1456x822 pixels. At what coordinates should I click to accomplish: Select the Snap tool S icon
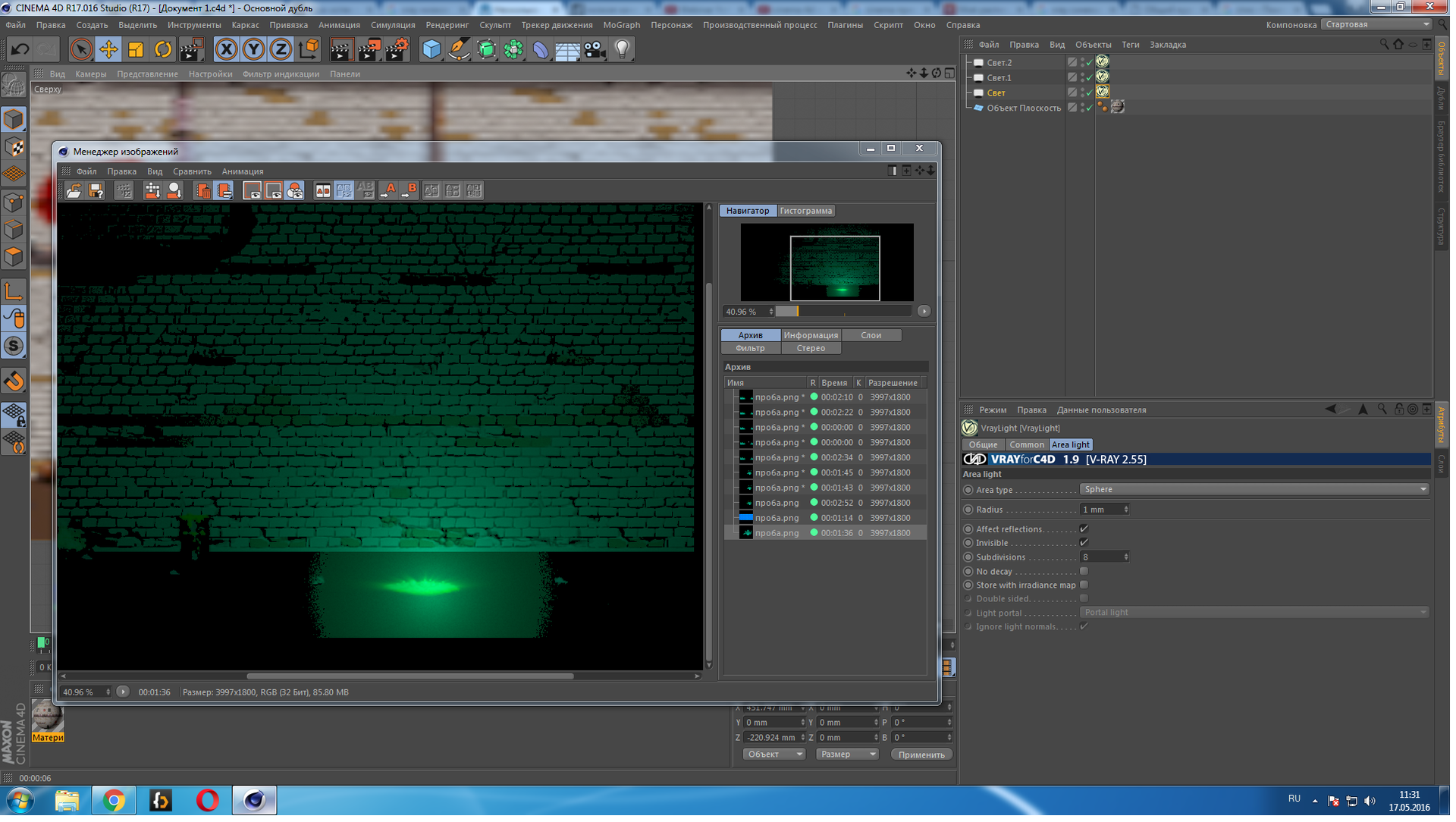coord(14,347)
